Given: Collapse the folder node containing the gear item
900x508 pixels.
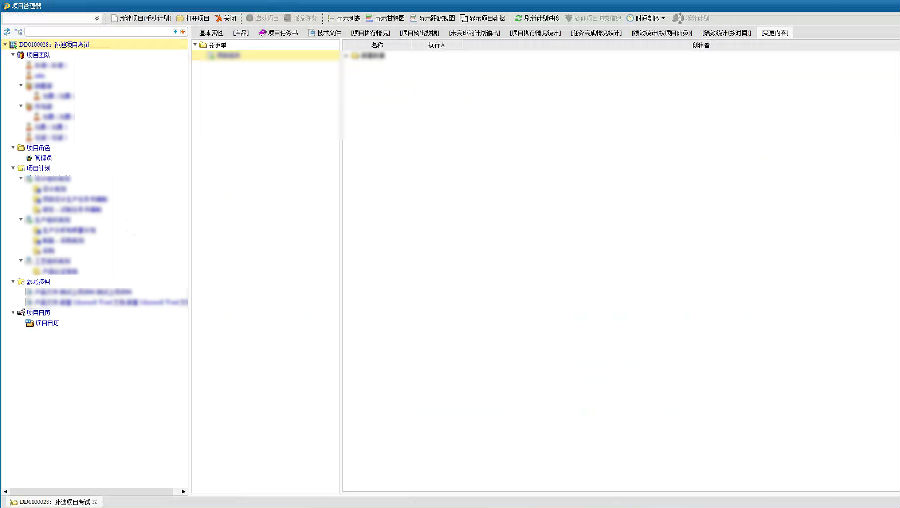Looking at the screenshot, I should (13, 148).
